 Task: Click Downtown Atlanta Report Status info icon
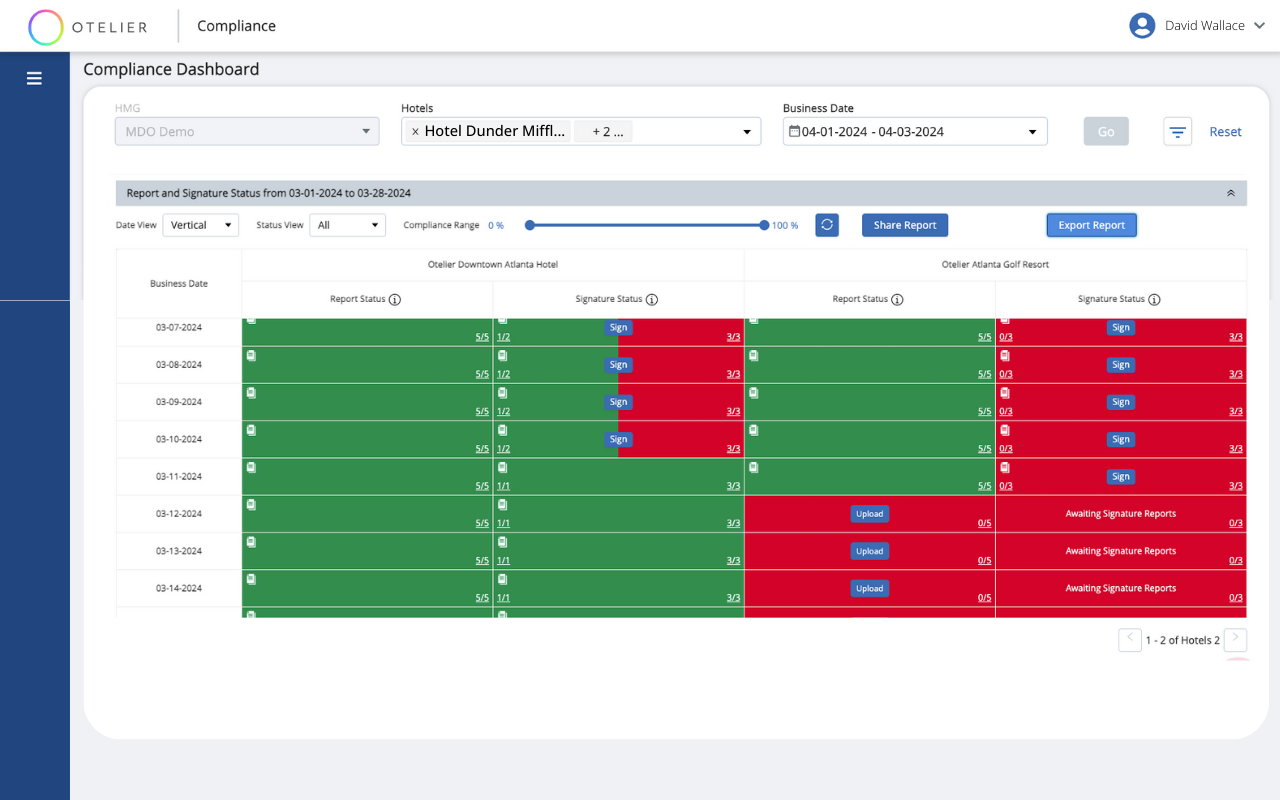[395, 300]
